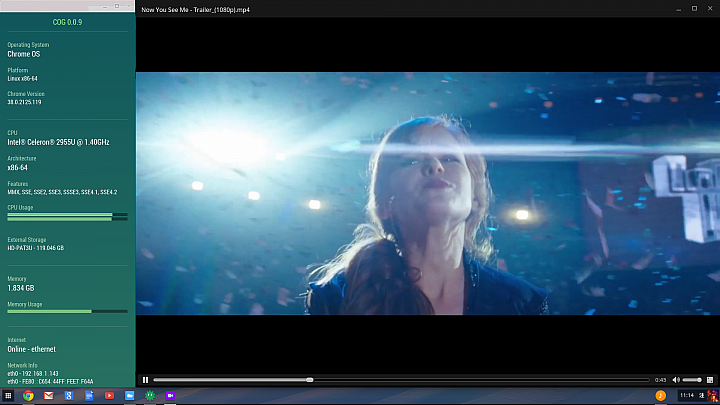The width and height of the screenshot is (720, 405).
Task: Click the COG 0.0.9 title
Action: tap(67, 22)
